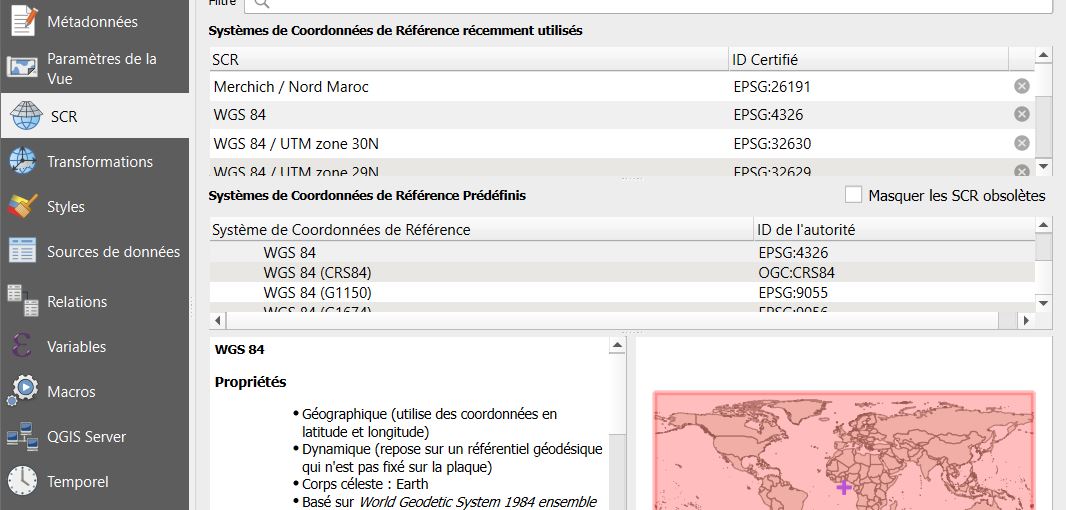Click recent list scrollbar down arrow
1066x510 pixels.
tap(1044, 167)
